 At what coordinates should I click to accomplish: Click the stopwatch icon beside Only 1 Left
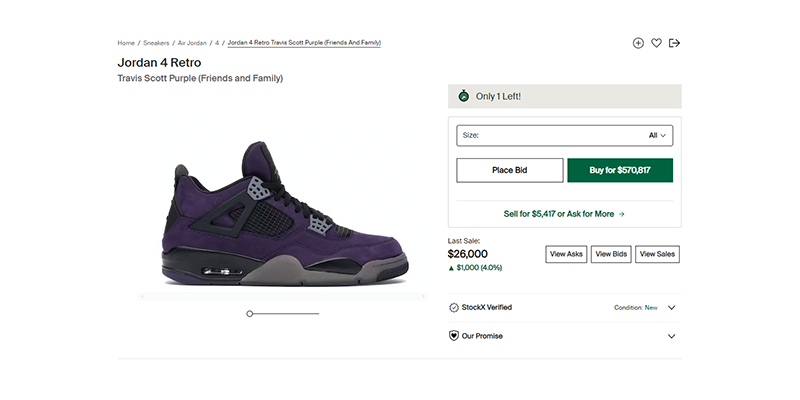463,97
